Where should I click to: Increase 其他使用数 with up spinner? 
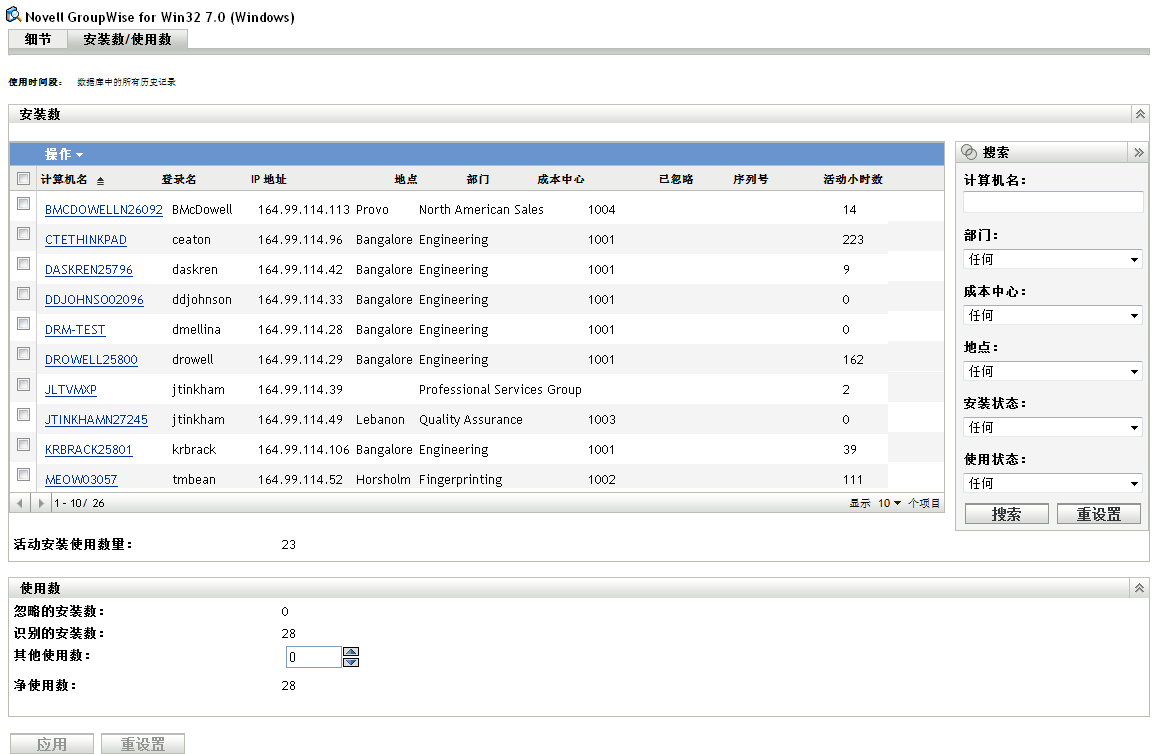pos(351,651)
